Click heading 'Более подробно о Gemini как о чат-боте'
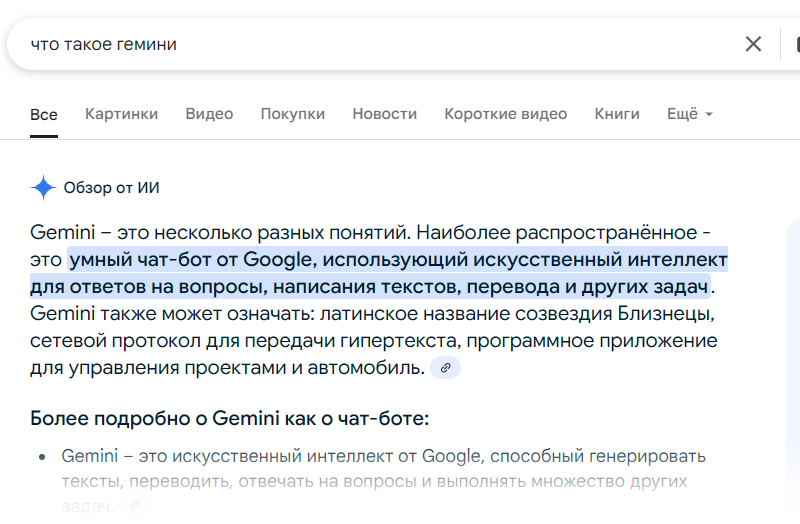 pyautogui.click(x=229, y=418)
